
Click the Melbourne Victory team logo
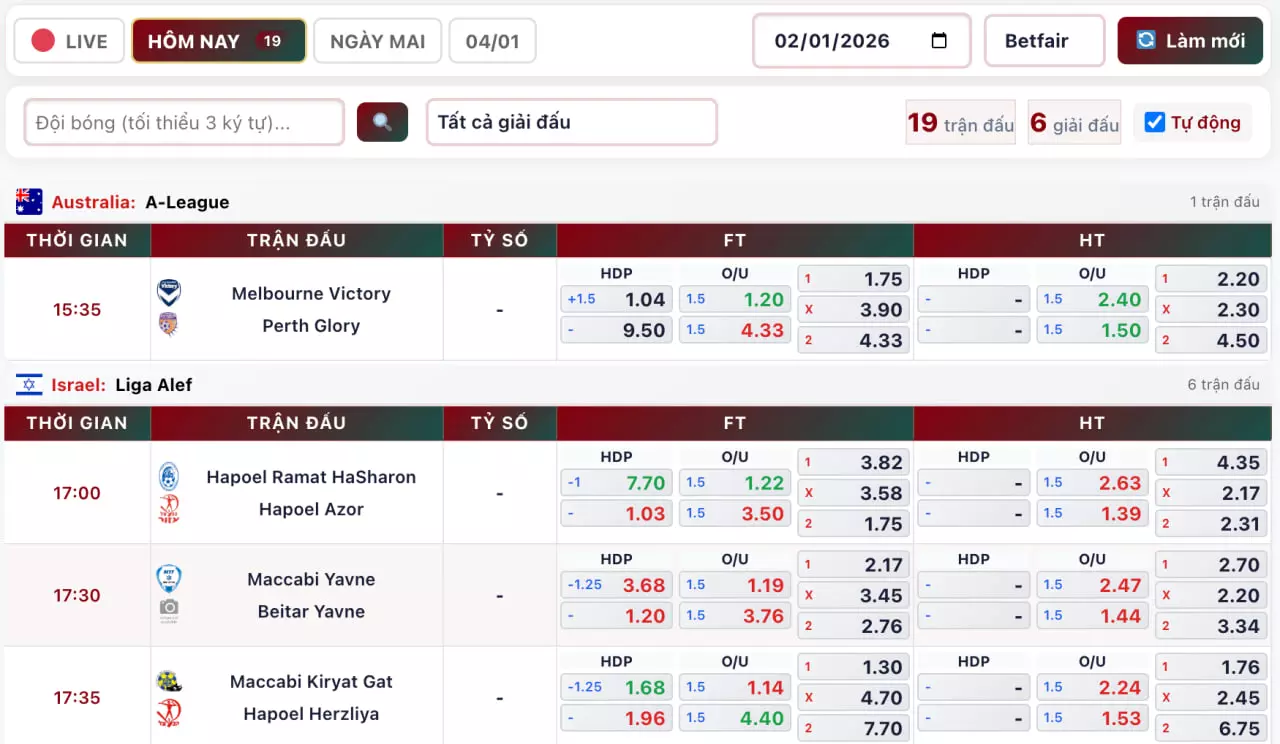point(169,293)
